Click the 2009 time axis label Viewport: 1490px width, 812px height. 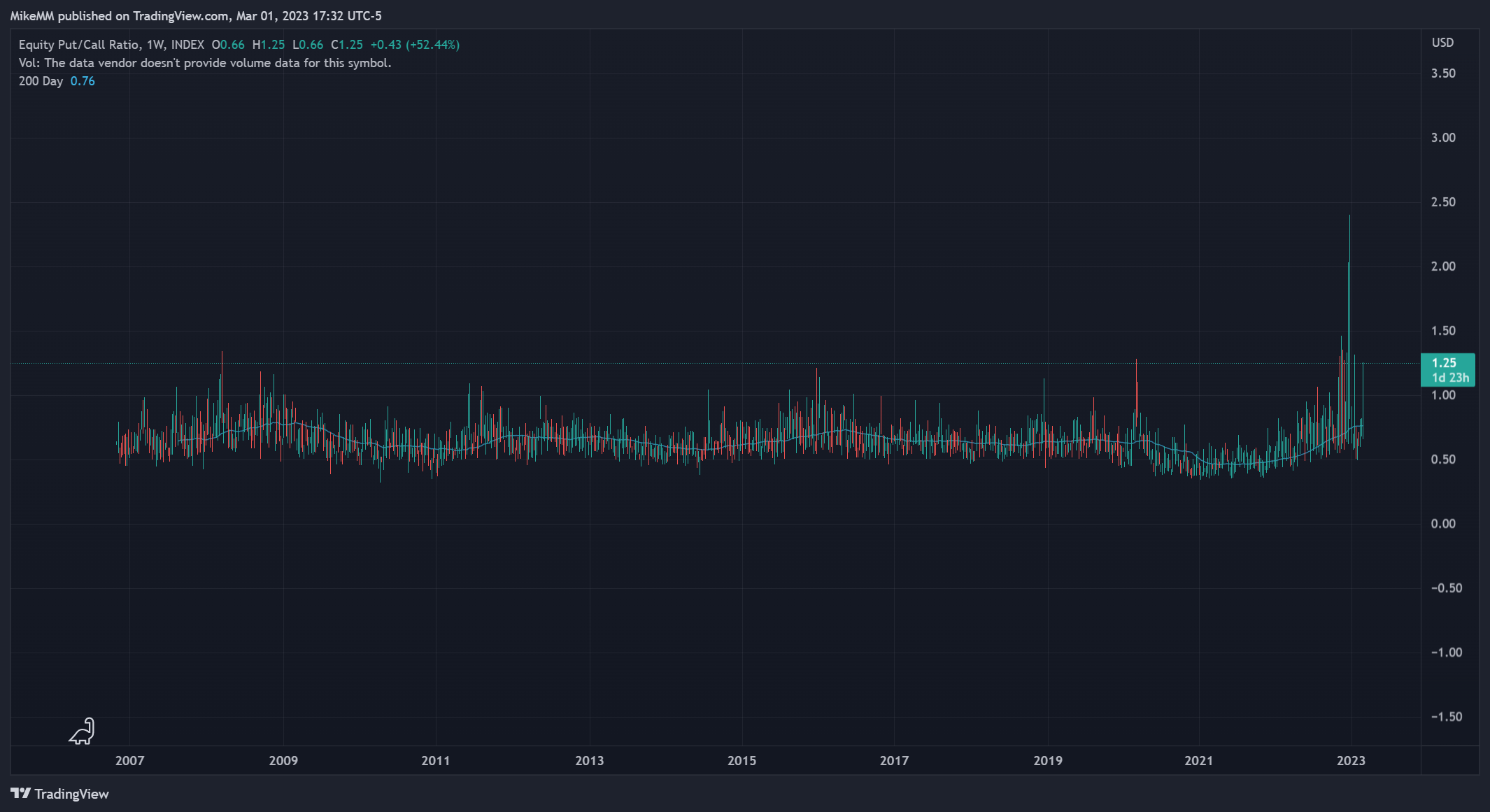pos(283,761)
